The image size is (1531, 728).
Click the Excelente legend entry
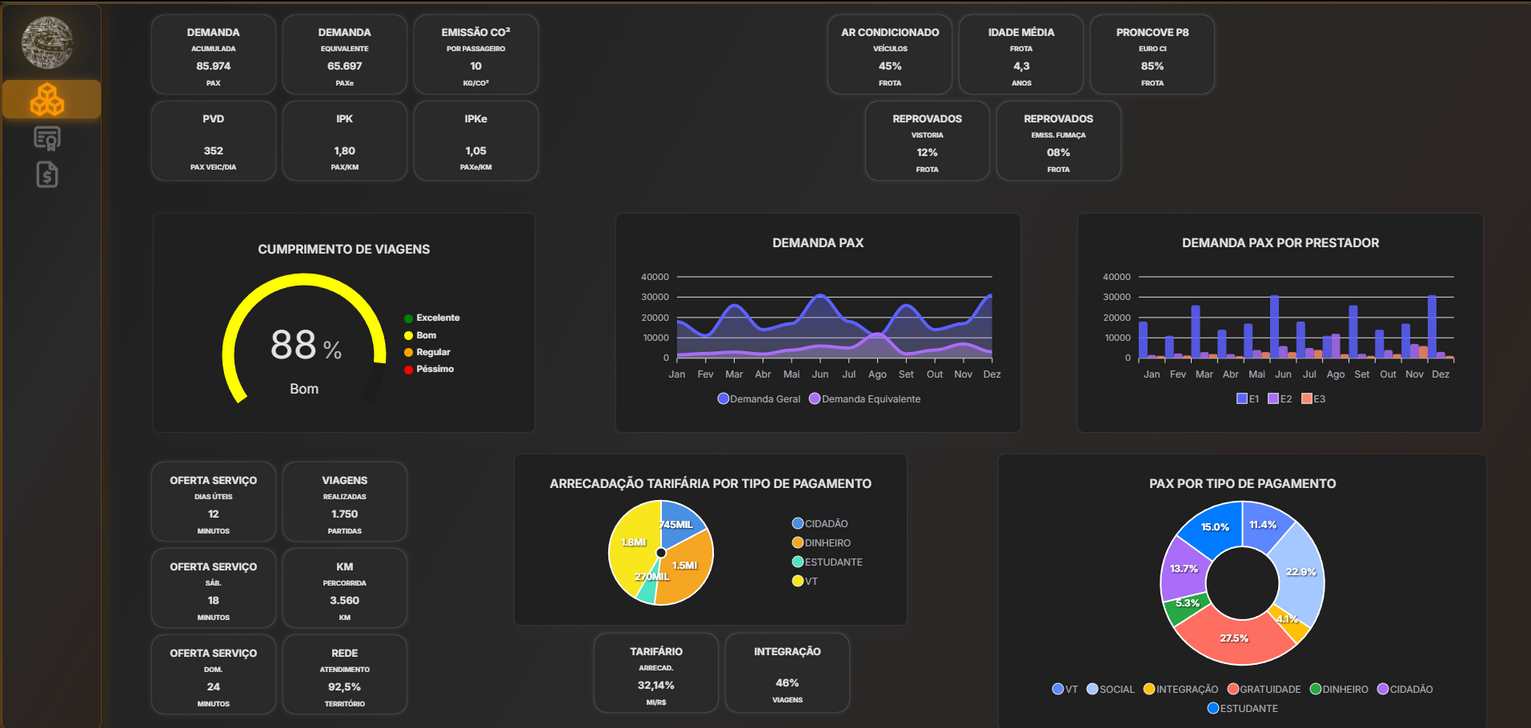(431, 318)
